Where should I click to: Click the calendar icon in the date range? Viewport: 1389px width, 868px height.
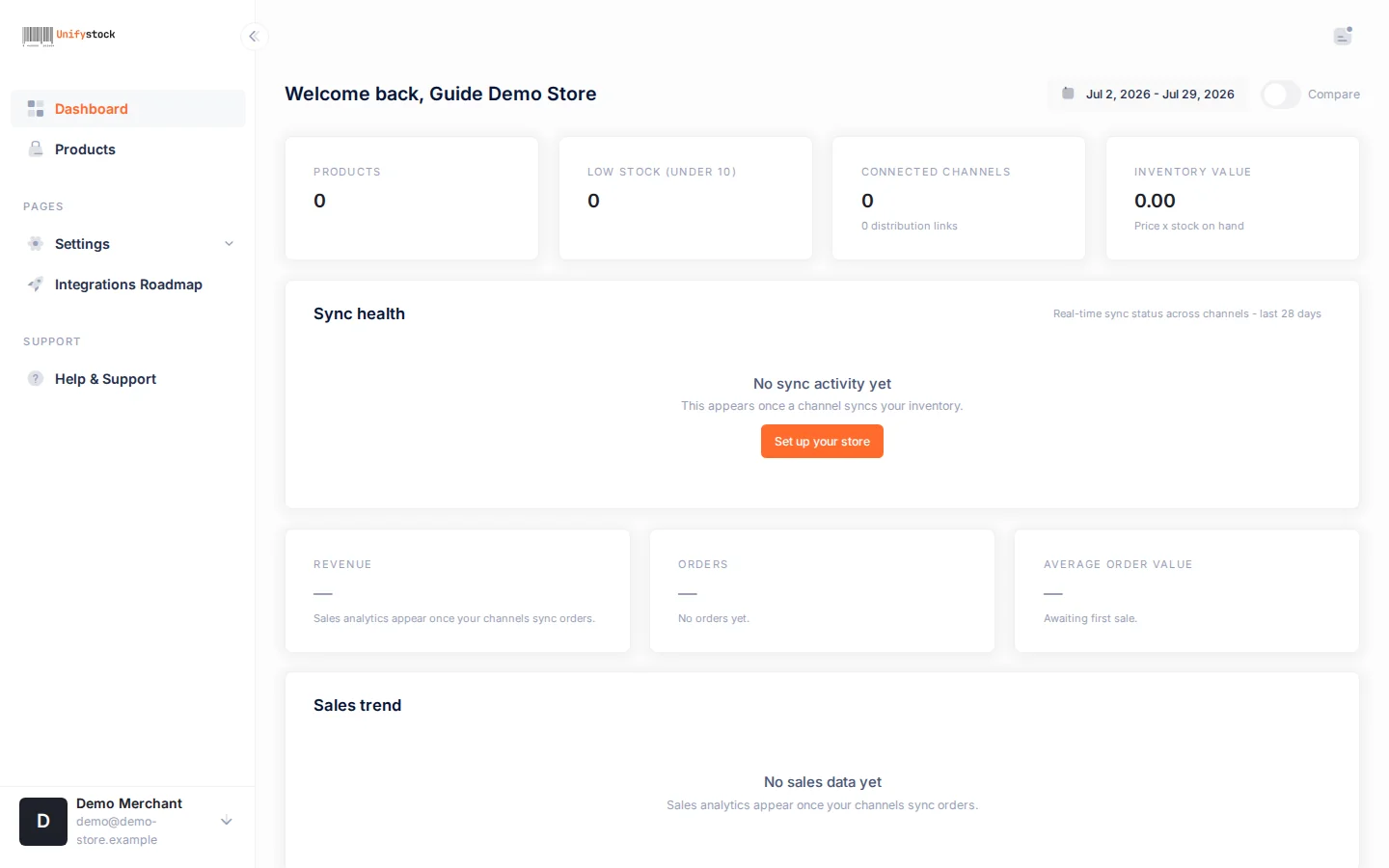(1068, 94)
